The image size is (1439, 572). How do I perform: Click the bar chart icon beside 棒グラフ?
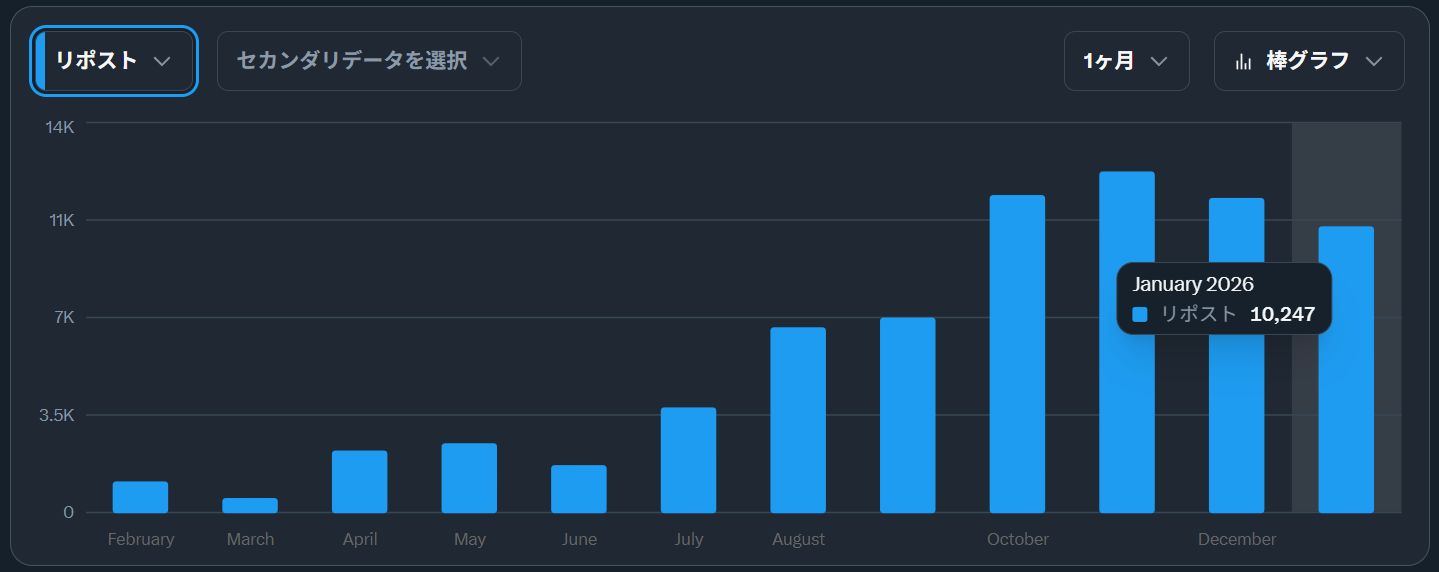tap(1244, 61)
